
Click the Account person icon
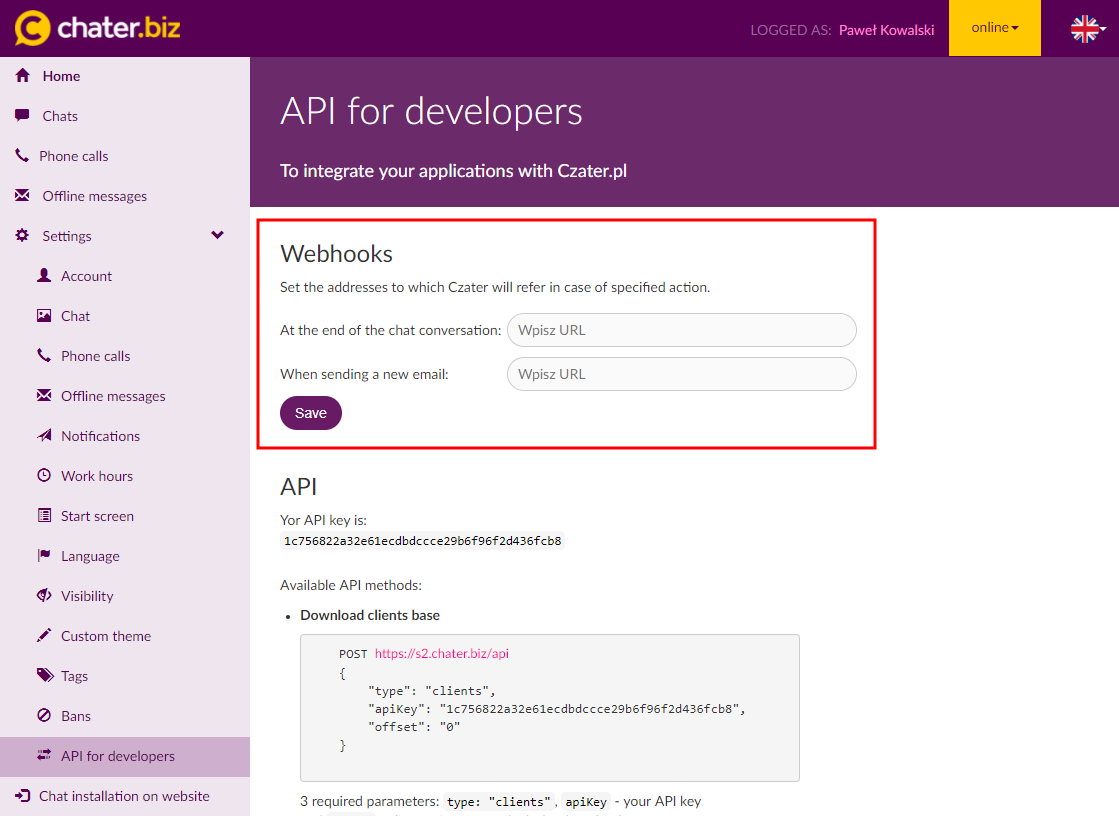click(x=44, y=275)
